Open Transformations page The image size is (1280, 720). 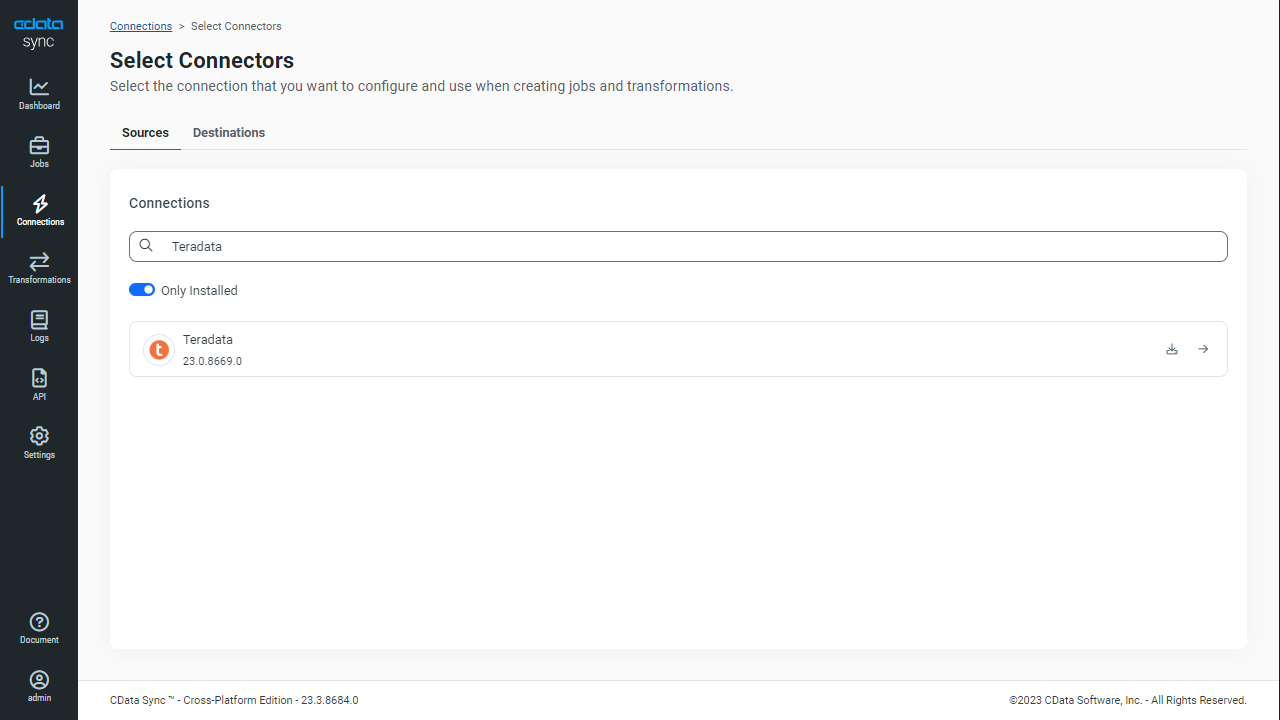[39, 269]
